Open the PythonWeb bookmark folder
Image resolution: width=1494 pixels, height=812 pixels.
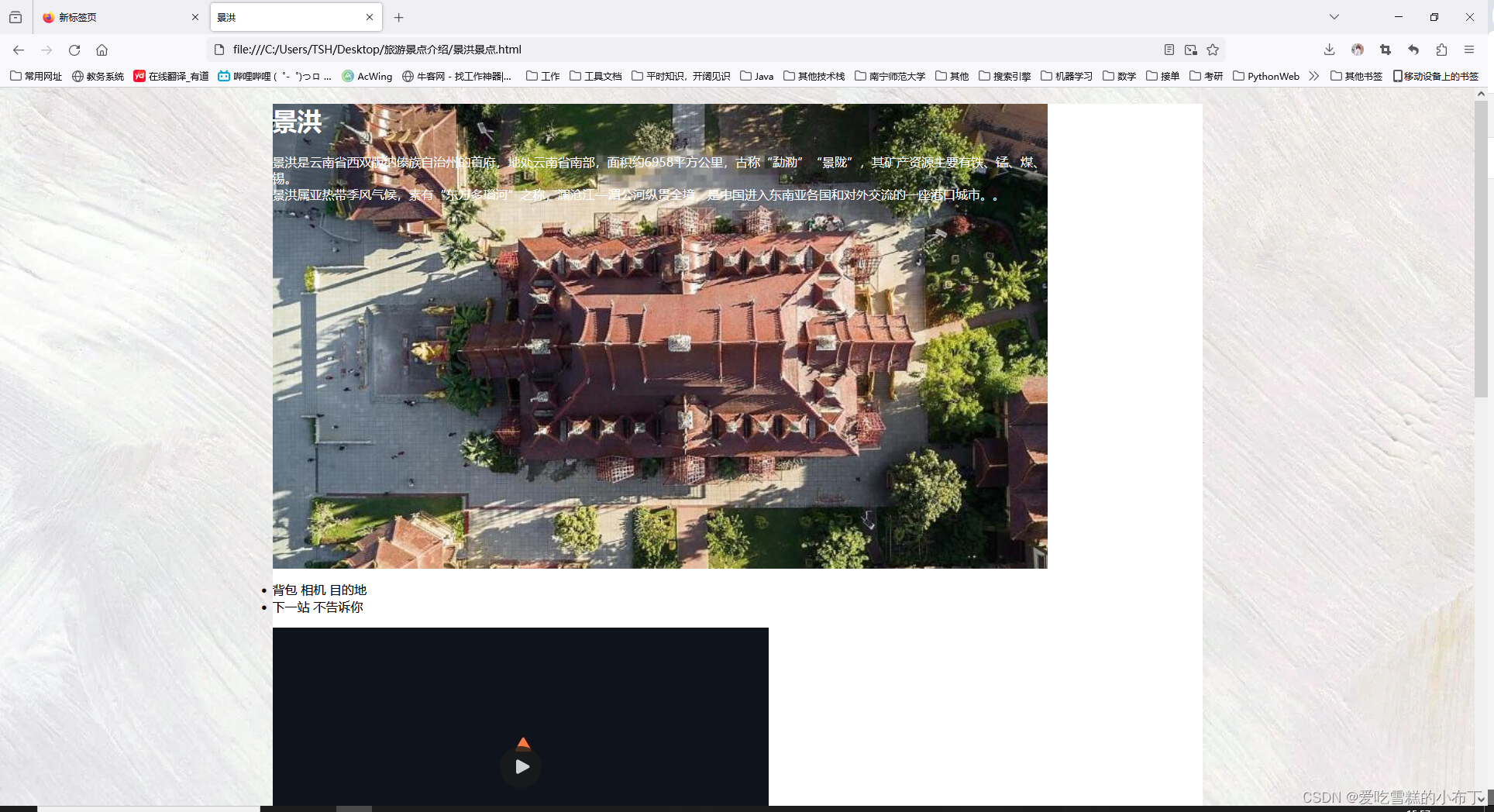point(1265,76)
